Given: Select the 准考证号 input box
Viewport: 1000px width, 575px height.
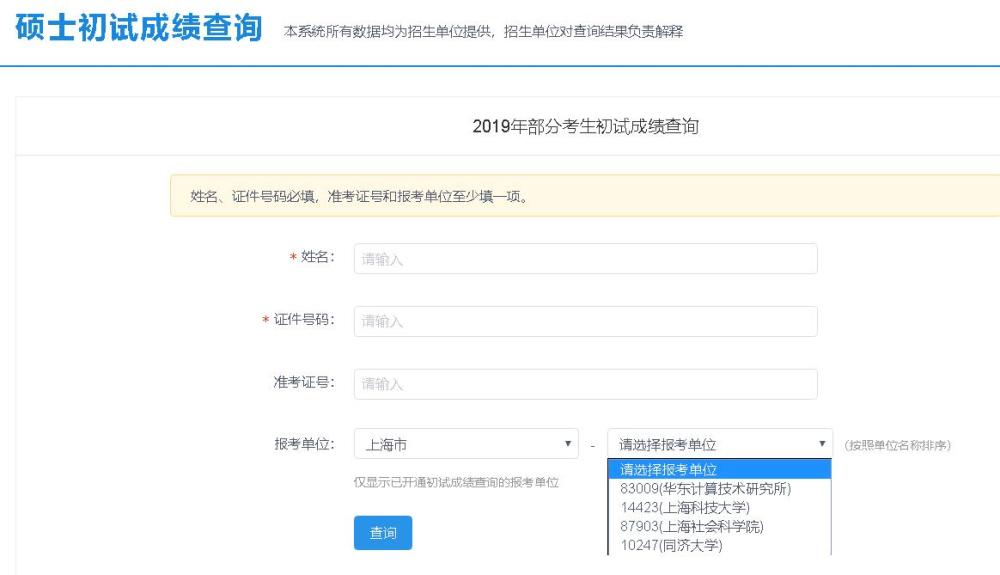Looking at the screenshot, I should click(585, 384).
